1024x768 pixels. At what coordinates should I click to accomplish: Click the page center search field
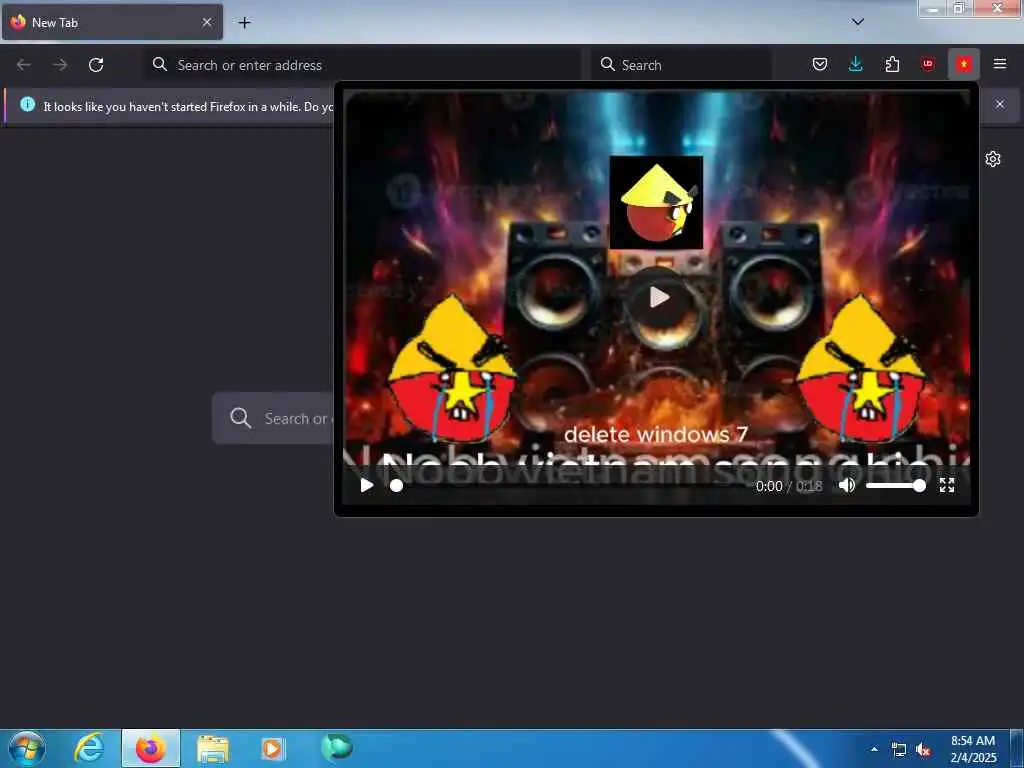click(x=274, y=418)
